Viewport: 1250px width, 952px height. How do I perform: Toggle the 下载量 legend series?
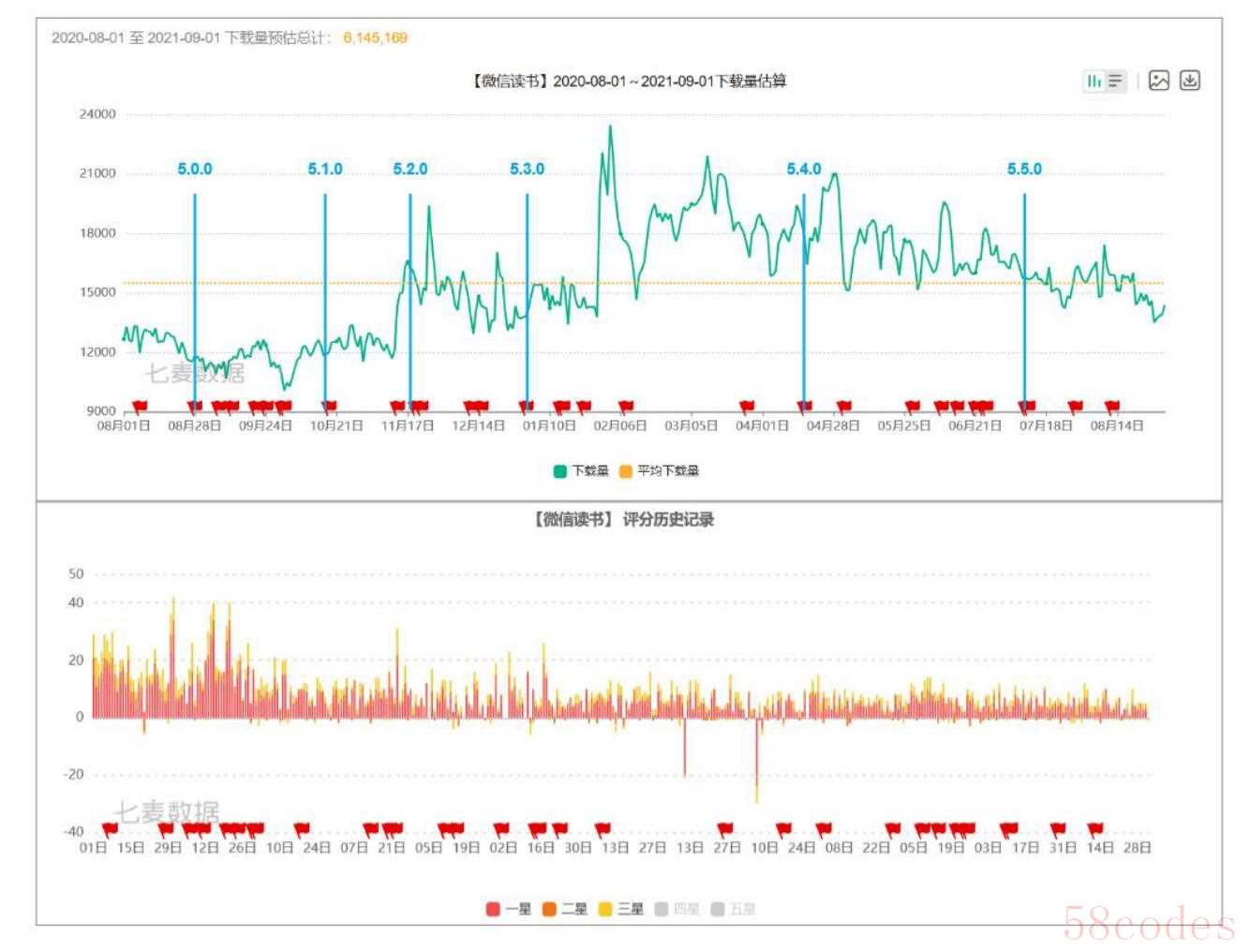581,471
